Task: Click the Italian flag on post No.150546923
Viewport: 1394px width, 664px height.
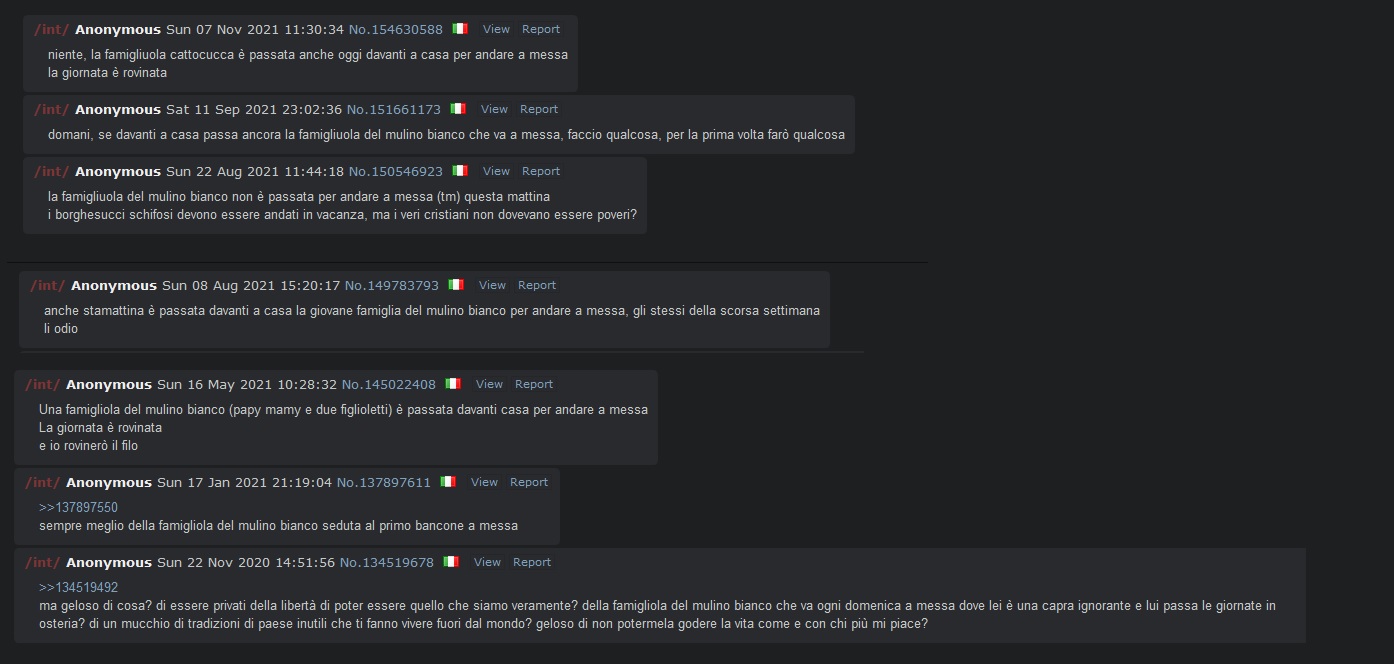Action: click(x=460, y=171)
